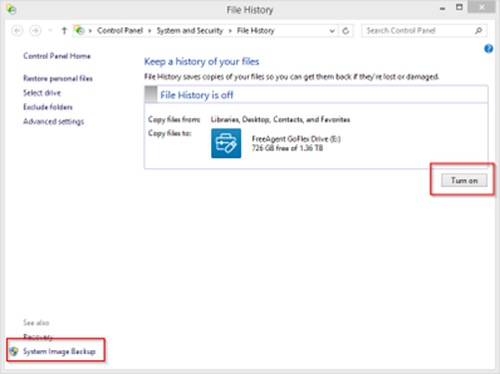Viewport: 500px width, 374px height.
Task: Open Recovery link under See also
Action: (x=38, y=337)
